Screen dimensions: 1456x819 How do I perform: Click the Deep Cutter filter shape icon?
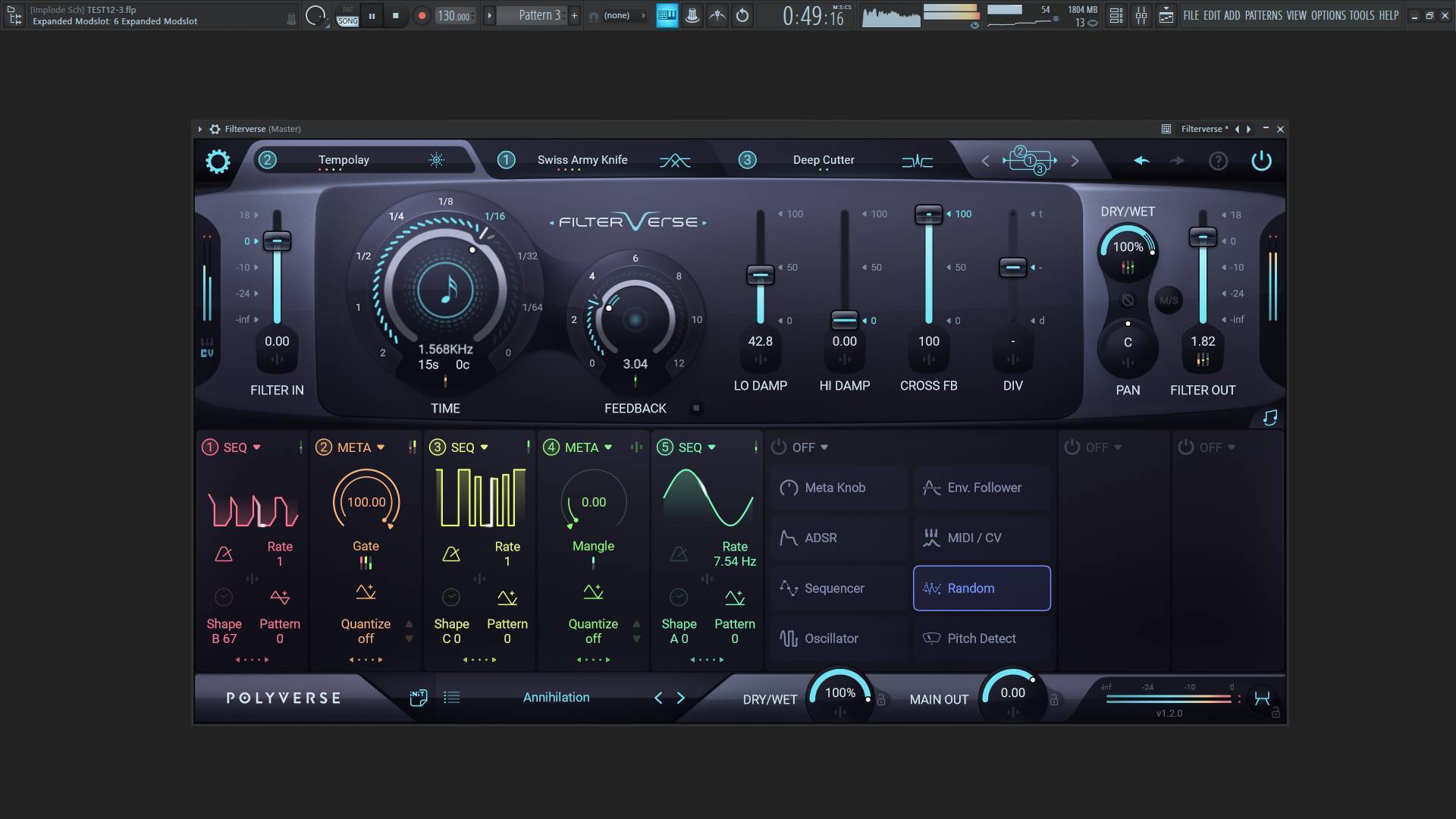(917, 161)
